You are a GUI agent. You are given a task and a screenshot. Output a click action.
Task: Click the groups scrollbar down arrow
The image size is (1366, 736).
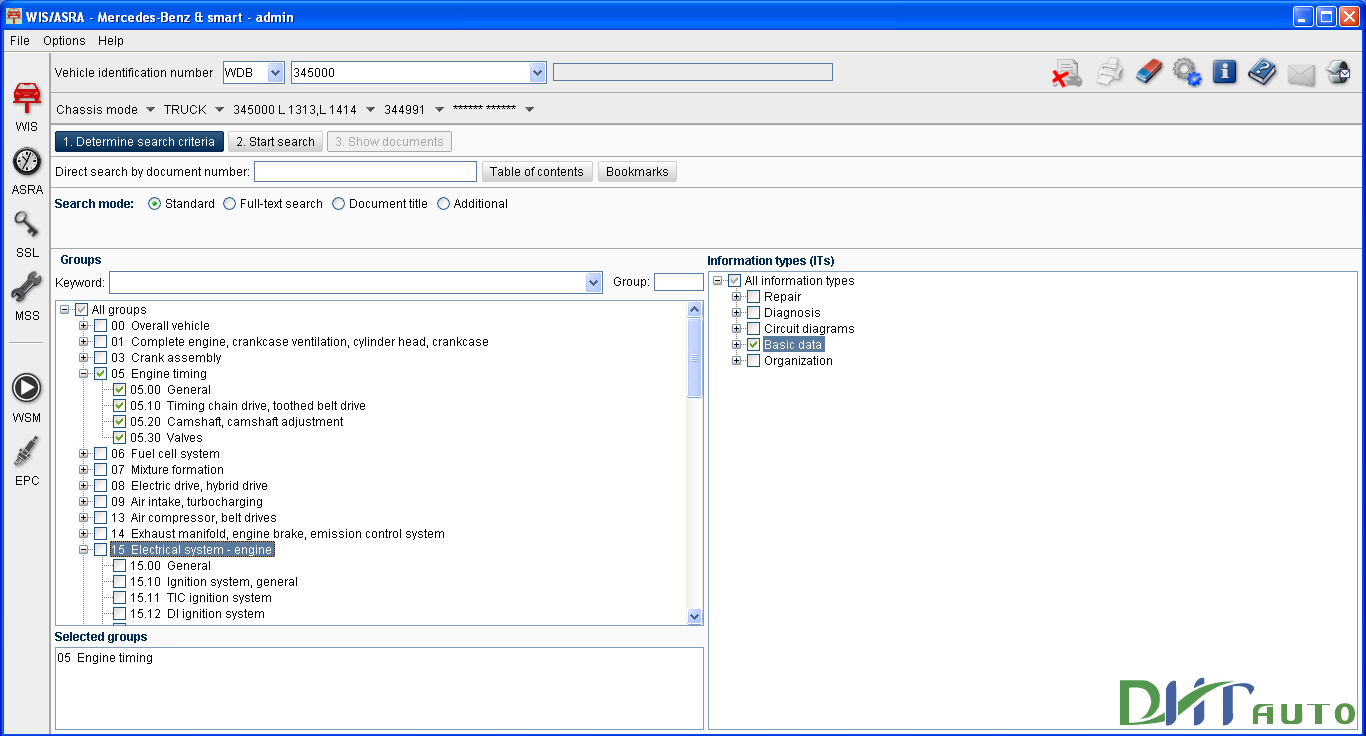click(695, 617)
